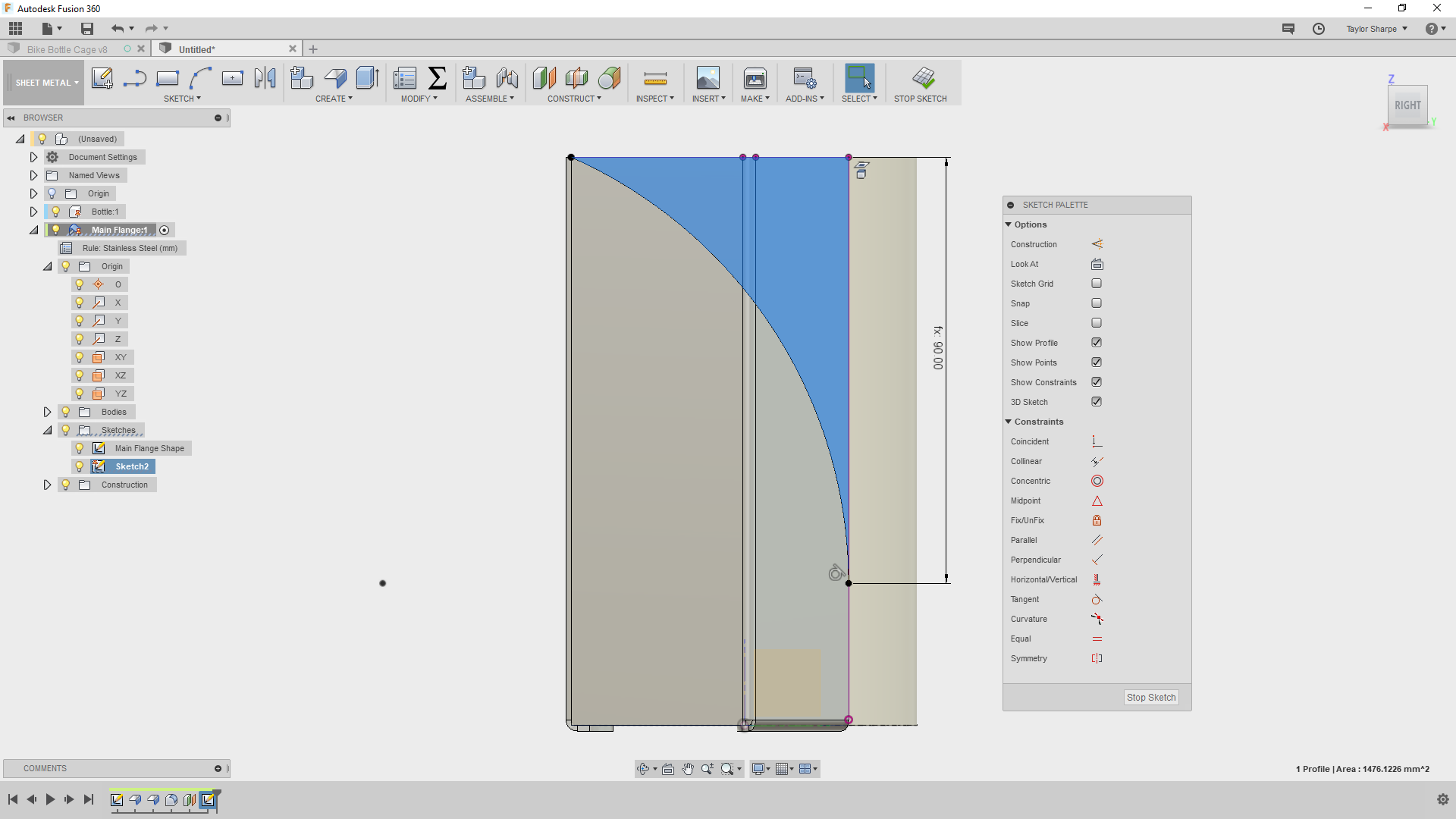The image size is (1456, 819).
Task: Switch to Bike Bottle Cage v8 tab
Action: point(67,49)
